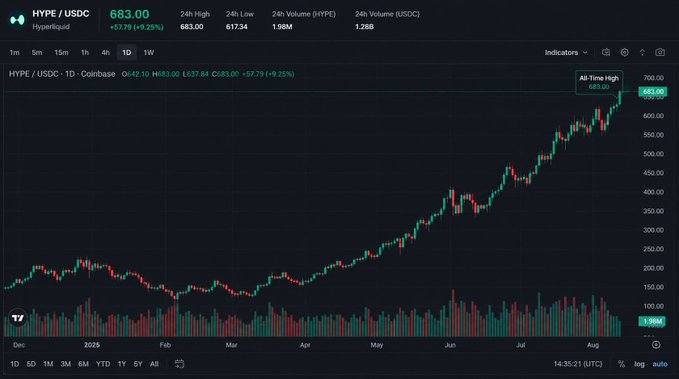Take a chart snapshot with camera icon
The width and height of the screenshot is (679, 379).
660,52
